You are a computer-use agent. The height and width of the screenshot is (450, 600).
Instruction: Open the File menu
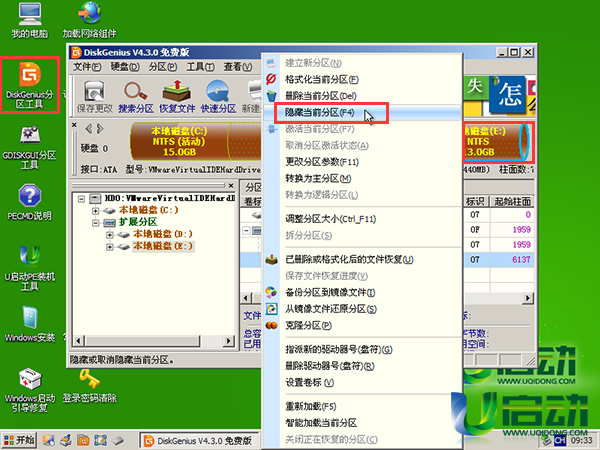(87, 67)
